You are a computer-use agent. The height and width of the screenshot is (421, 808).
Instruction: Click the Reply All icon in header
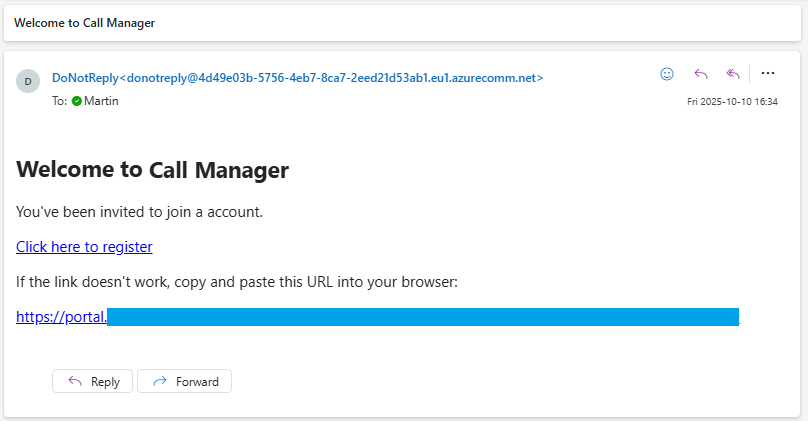(733, 74)
